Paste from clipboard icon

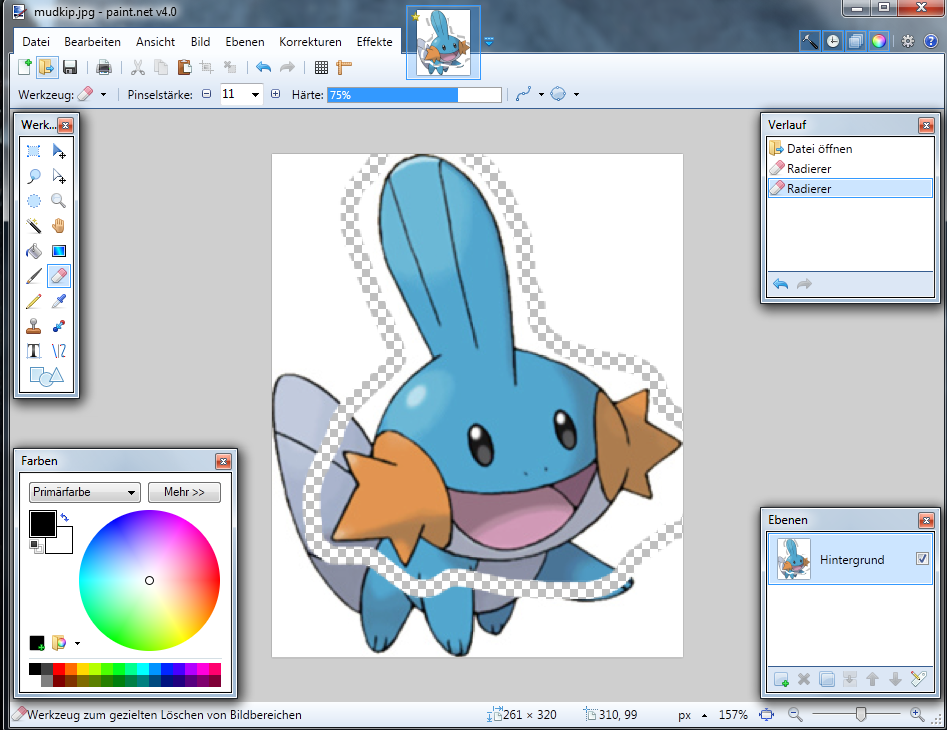click(184, 67)
